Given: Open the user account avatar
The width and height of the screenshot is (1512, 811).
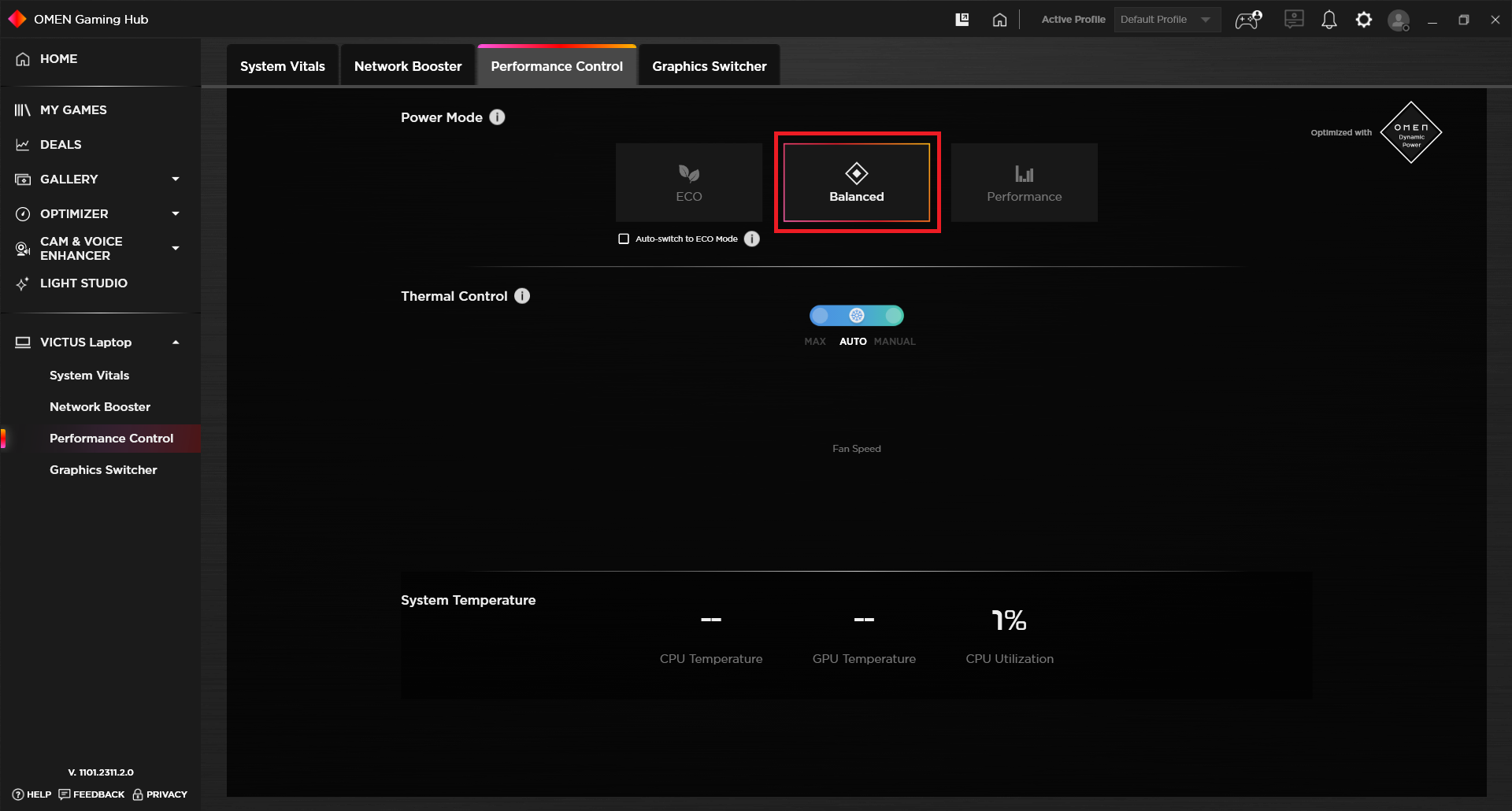Looking at the screenshot, I should pos(1399,20).
